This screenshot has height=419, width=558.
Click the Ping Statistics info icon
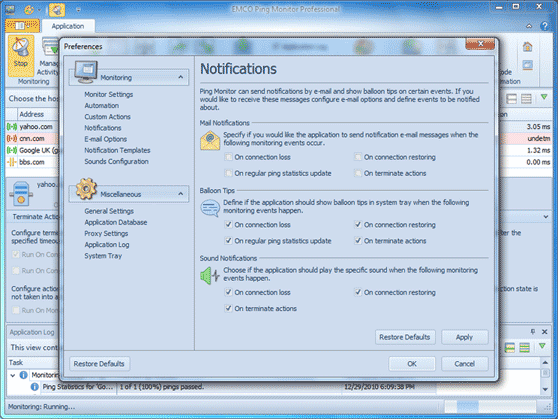coord(35,387)
